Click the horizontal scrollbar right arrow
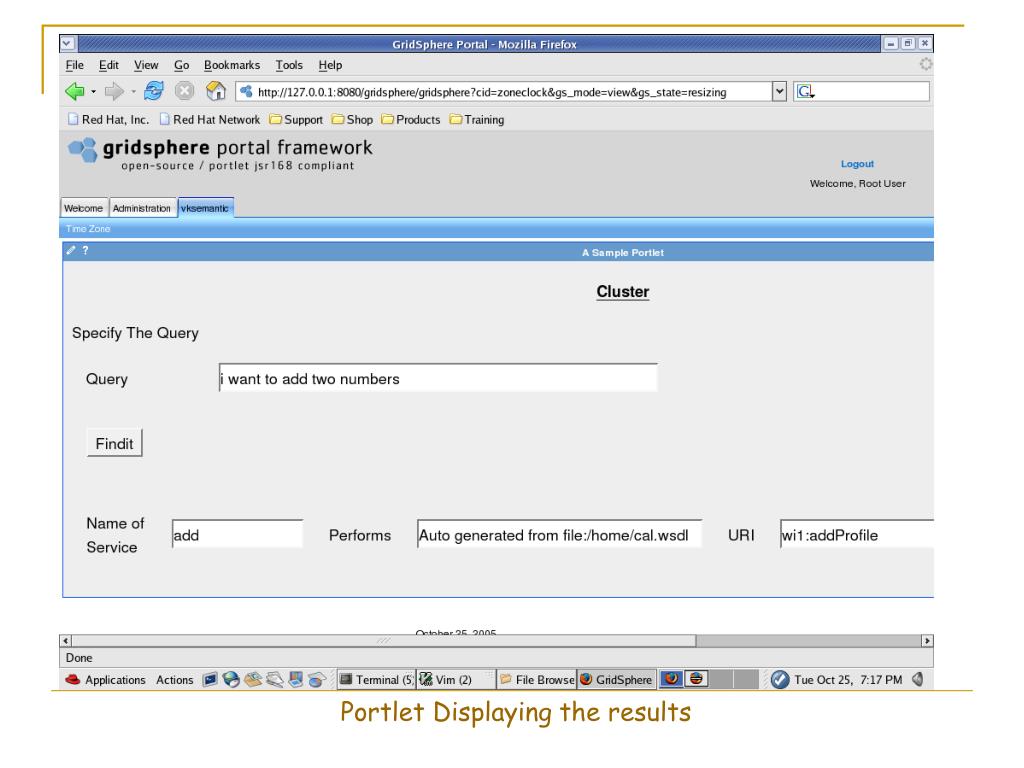Viewport: 1024px width, 768px height. [x=927, y=641]
